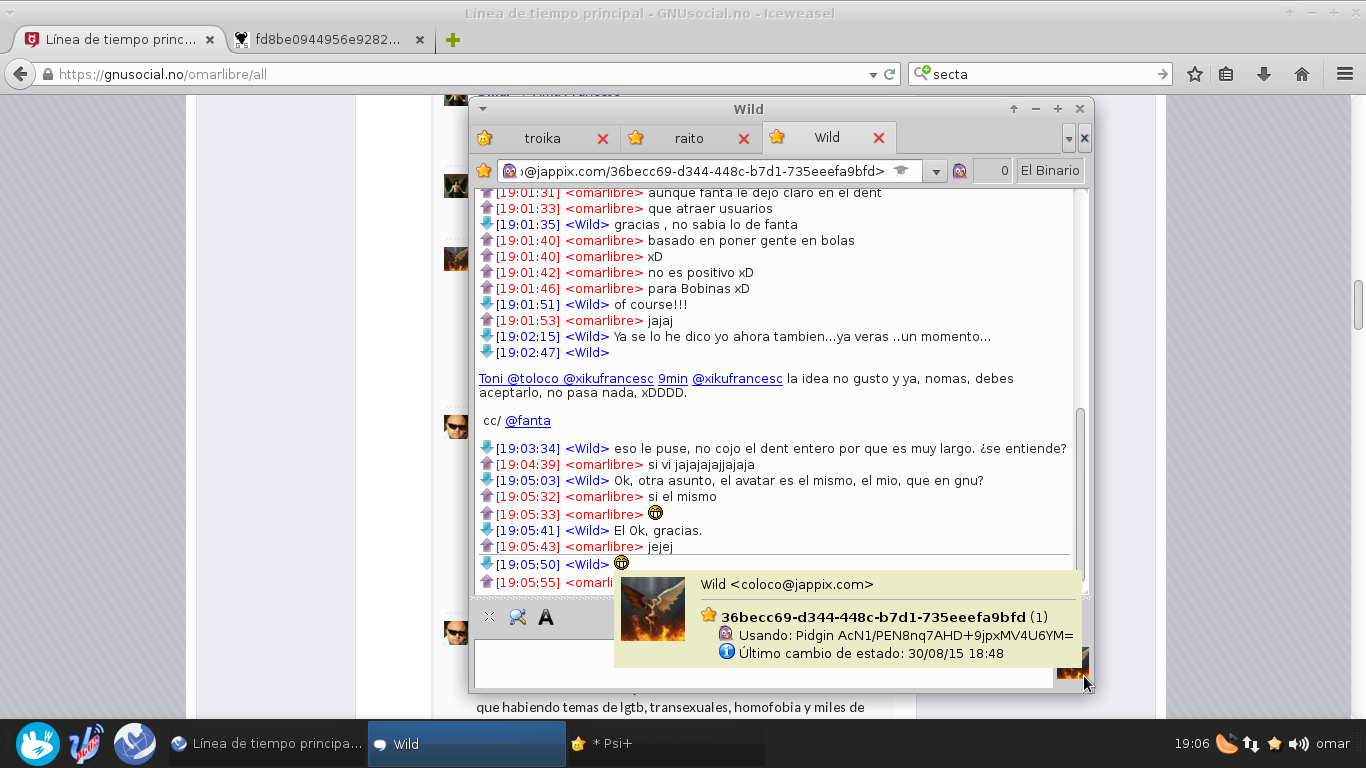This screenshot has height=768, width=1366.
Task: Click the omar user label in tray
Action: pyautogui.click(x=1333, y=744)
